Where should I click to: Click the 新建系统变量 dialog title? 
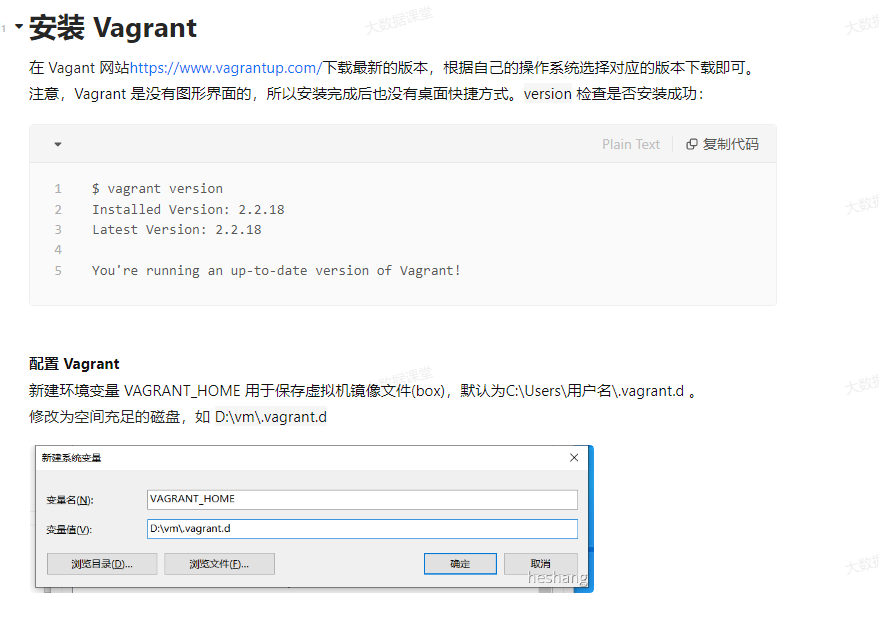[x=71, y=457]
